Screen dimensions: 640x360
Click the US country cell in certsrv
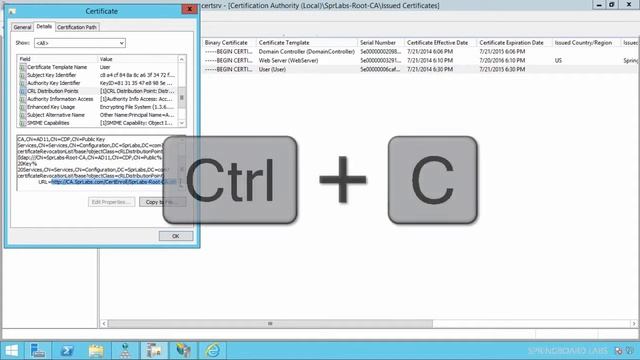(x=558, y=60)
